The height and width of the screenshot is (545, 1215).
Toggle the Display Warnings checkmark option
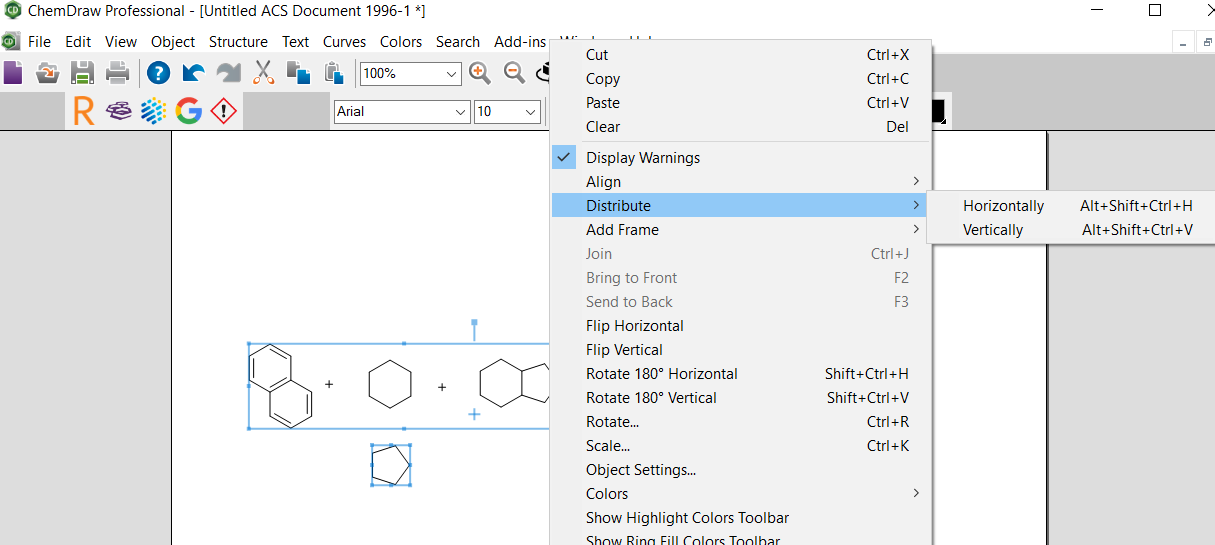coord(642,158)
